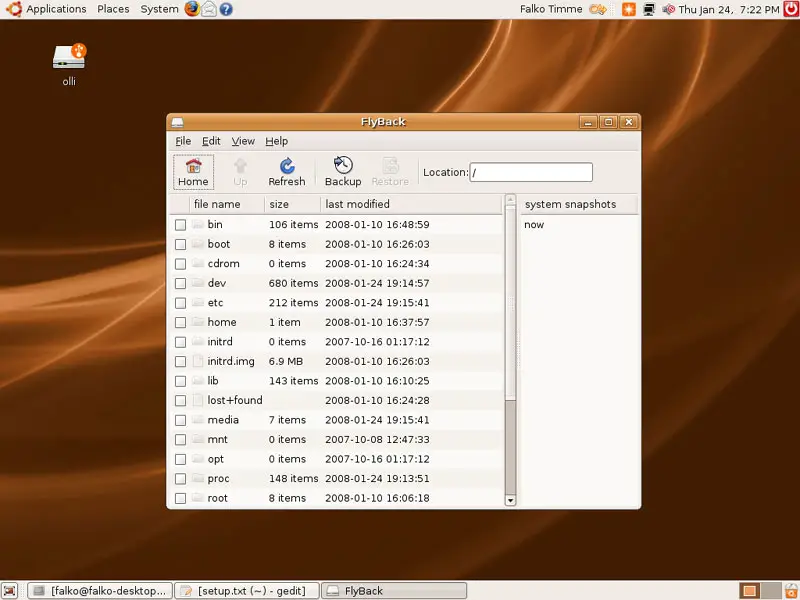Click the clock showing Thu Jan 24
800x600 pixels.
[729, 9]
